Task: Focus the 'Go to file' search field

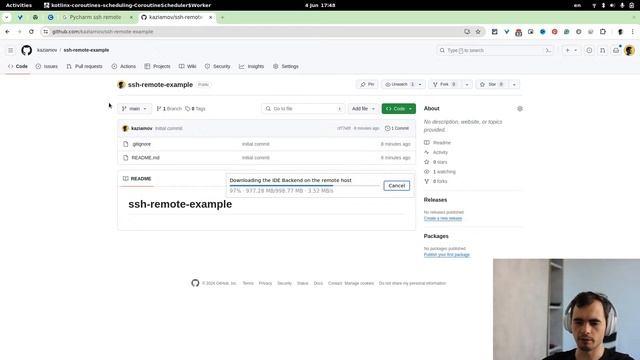Action: coord(303,109)
